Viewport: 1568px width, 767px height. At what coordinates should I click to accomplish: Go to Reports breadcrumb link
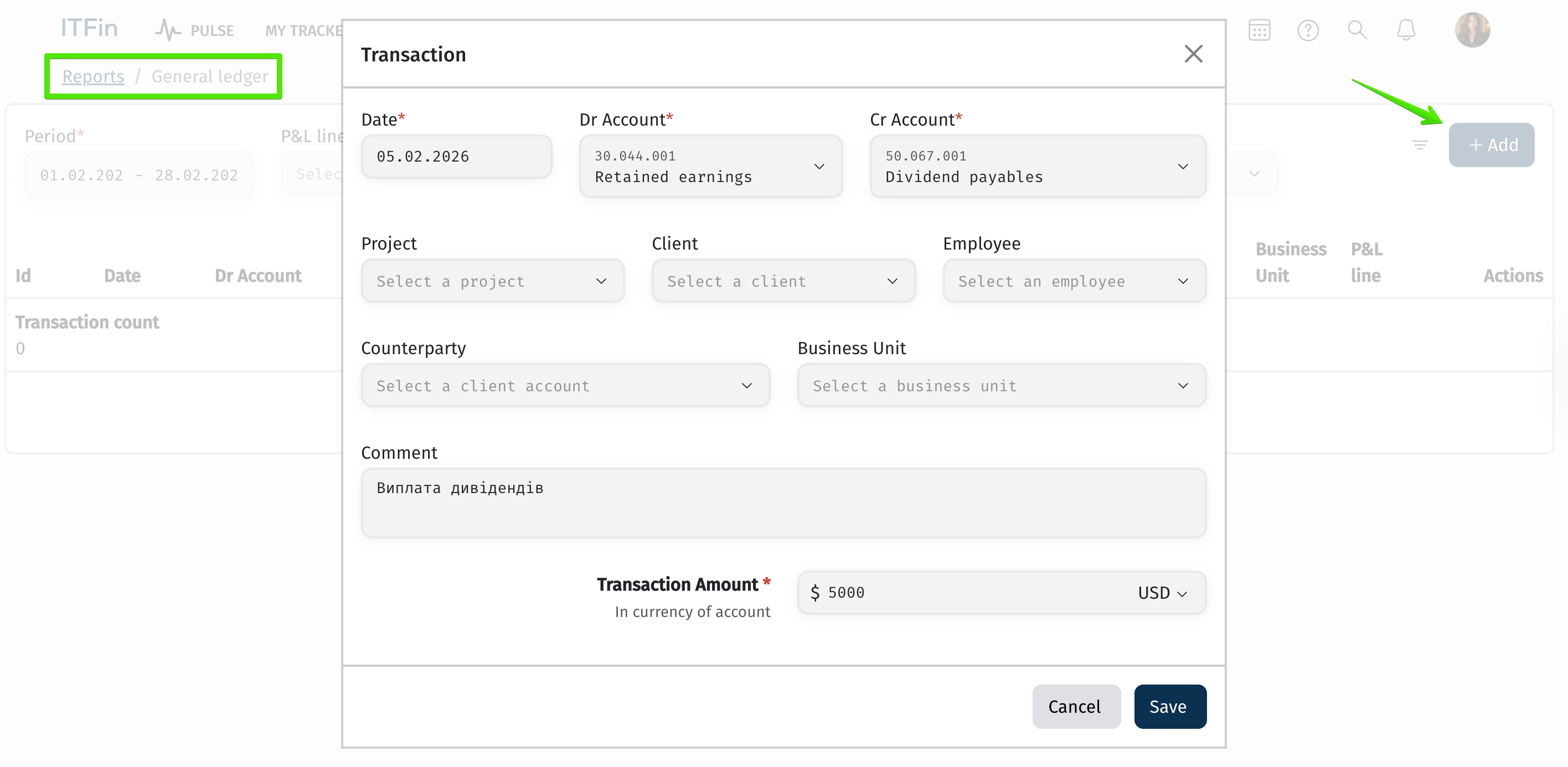[x=92, y=76]
